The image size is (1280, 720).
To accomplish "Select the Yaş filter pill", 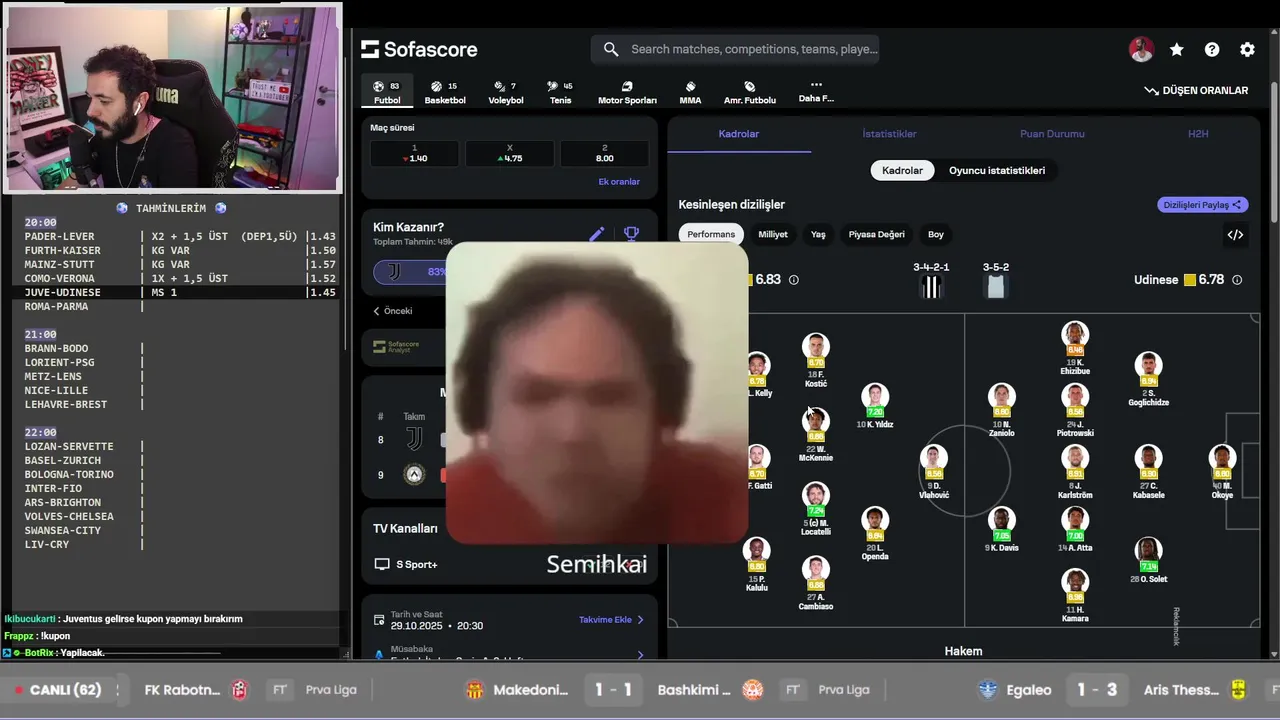I will pyautogui.click(x=818, y=234).
